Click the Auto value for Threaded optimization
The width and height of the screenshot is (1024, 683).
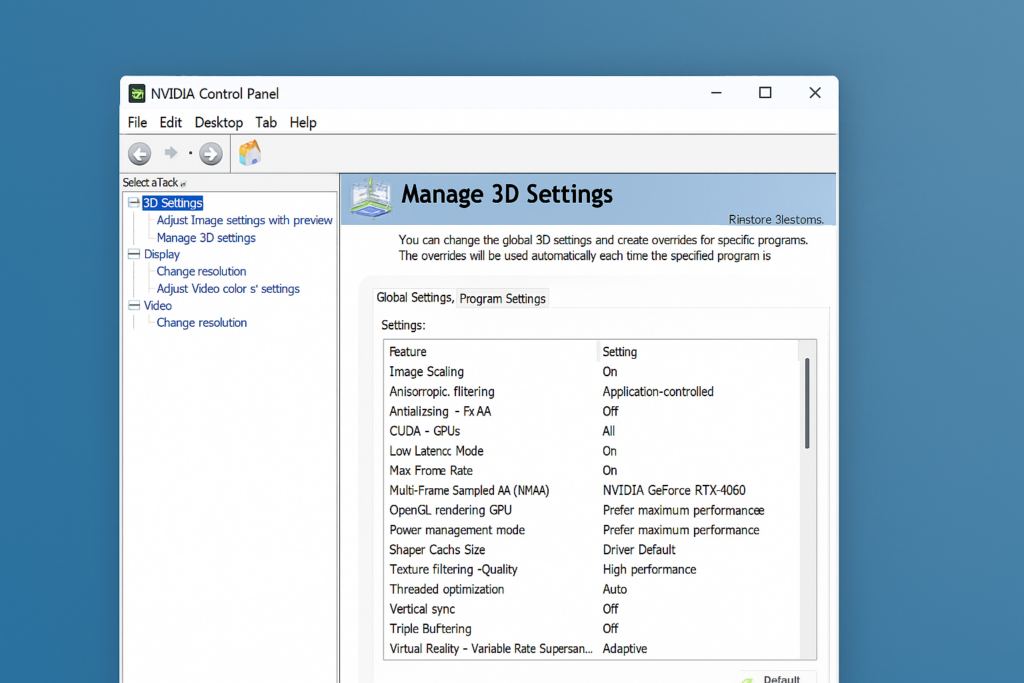click(615, 589)
